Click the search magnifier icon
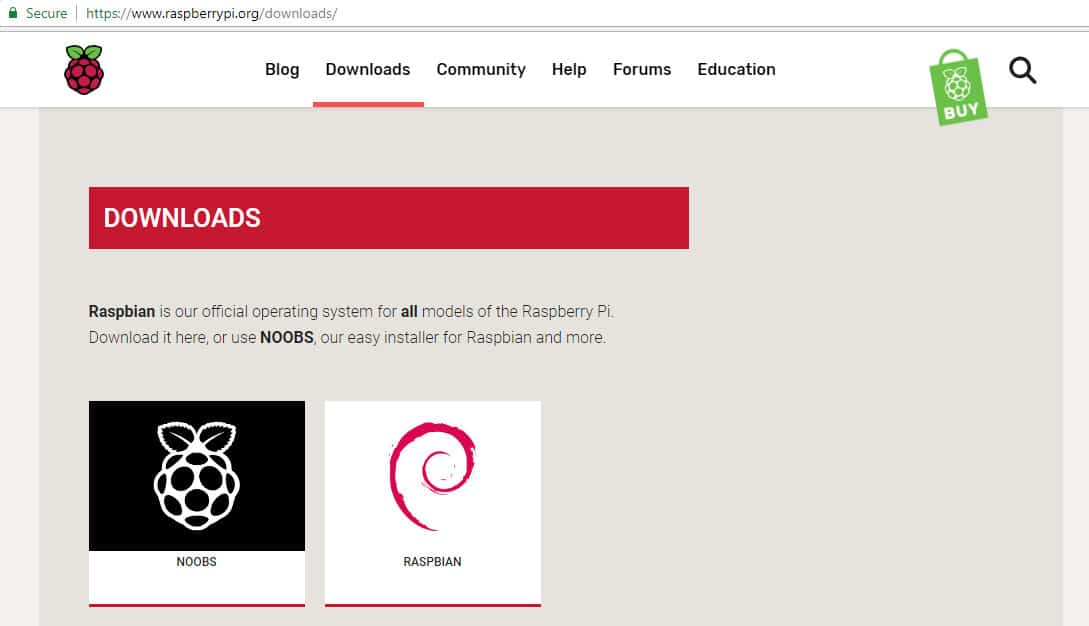The width and height of the screenshot is (1089, 626). point(1022,70)
